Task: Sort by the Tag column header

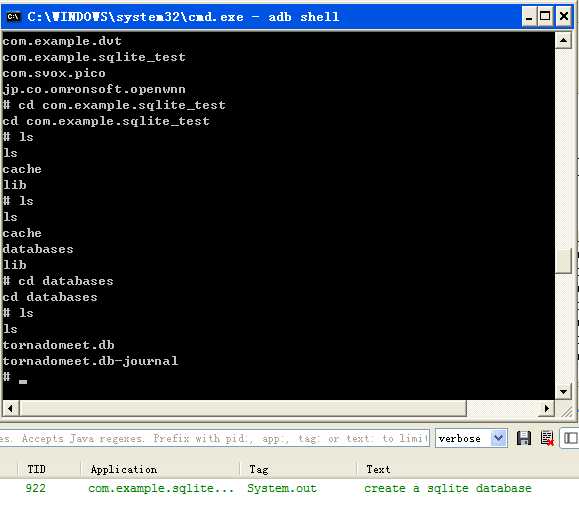Action: (x=258, y=469)
